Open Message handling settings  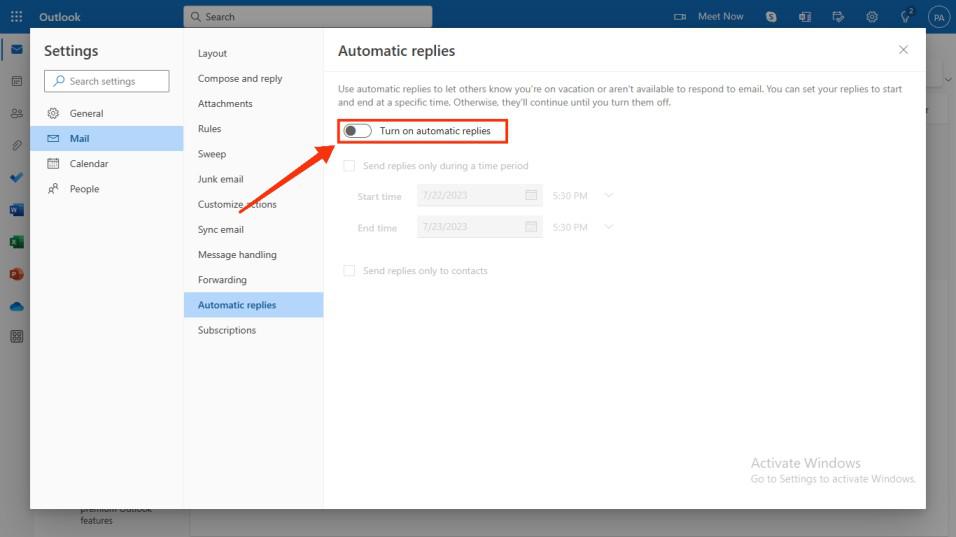254,255
